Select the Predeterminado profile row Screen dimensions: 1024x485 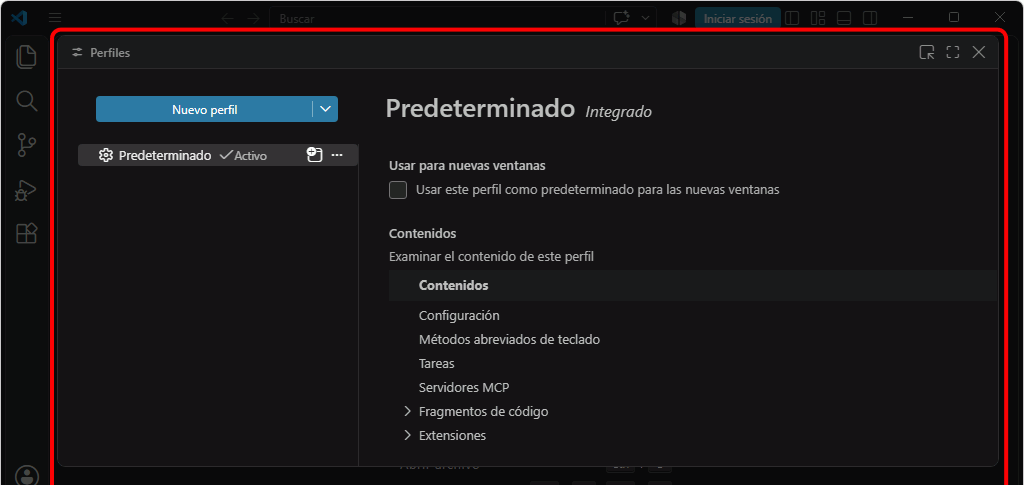pyautogui.click(x=217, y=155)
